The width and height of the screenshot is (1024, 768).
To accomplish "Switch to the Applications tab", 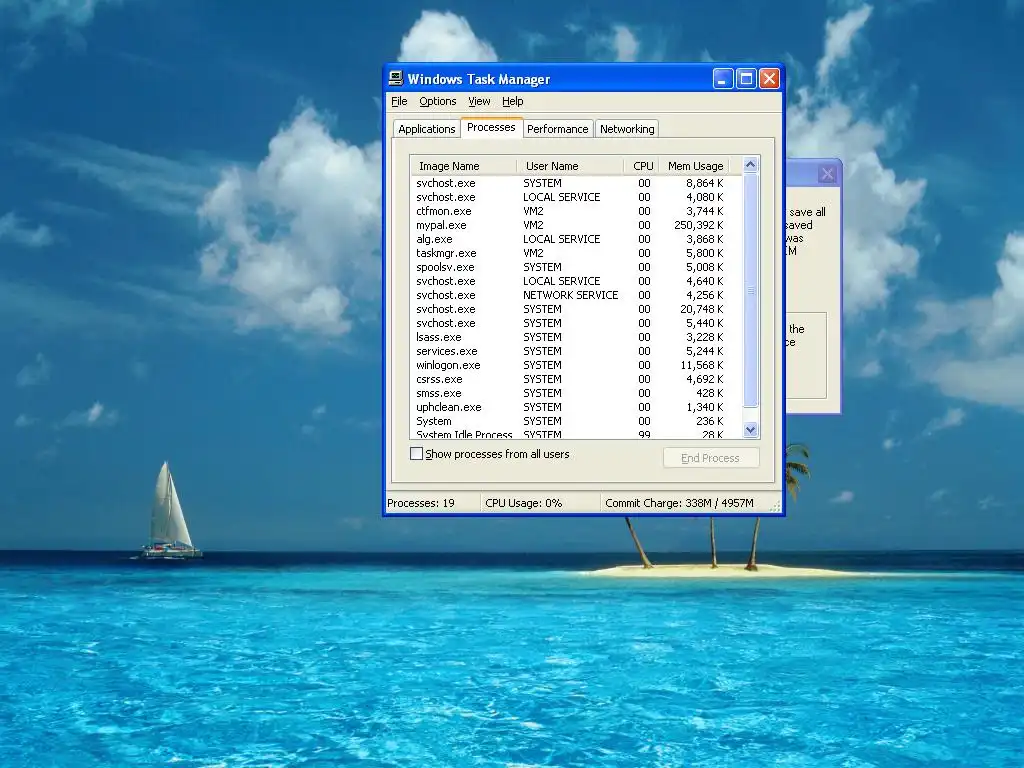I will (x=426, y=129).
